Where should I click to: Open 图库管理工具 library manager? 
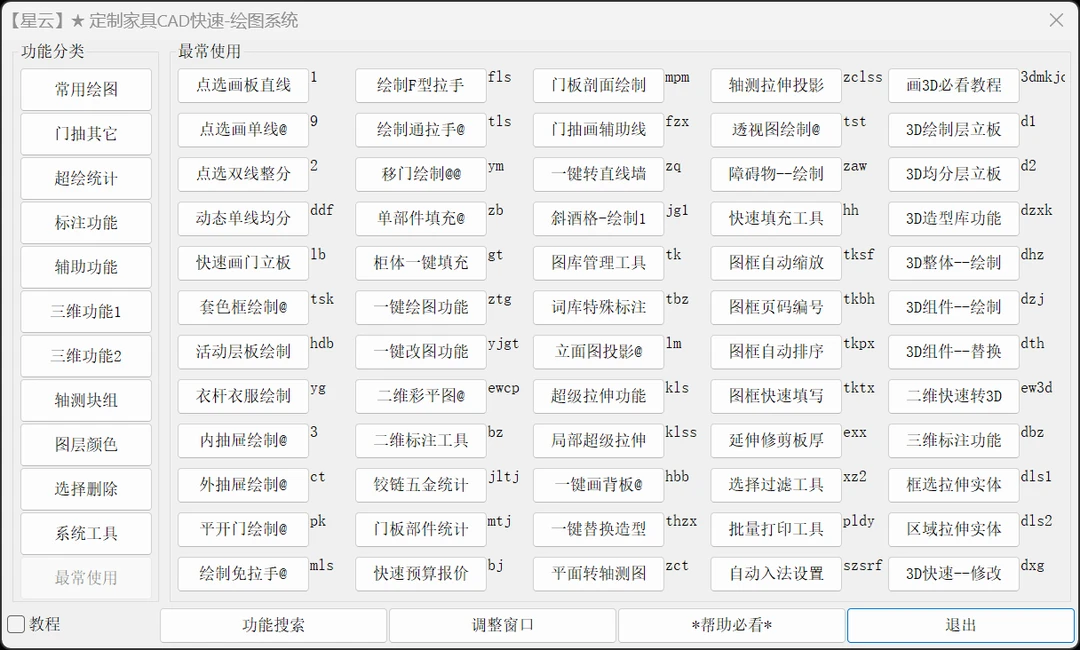(598, 263)
